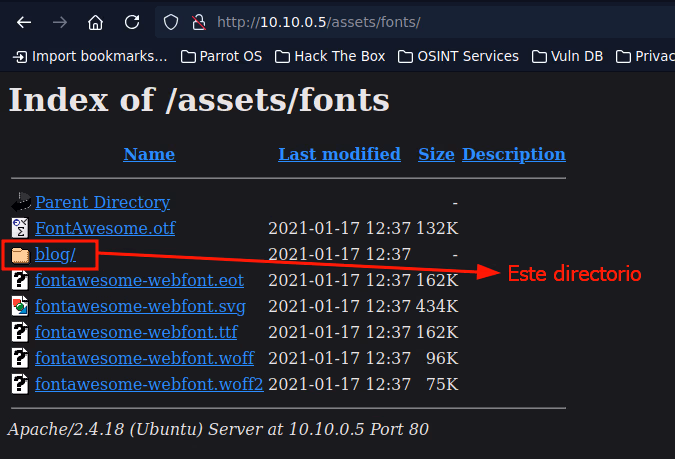Open the blog/ directory link
The width and height of the screenshot is (675, 459).
[56, 254]
